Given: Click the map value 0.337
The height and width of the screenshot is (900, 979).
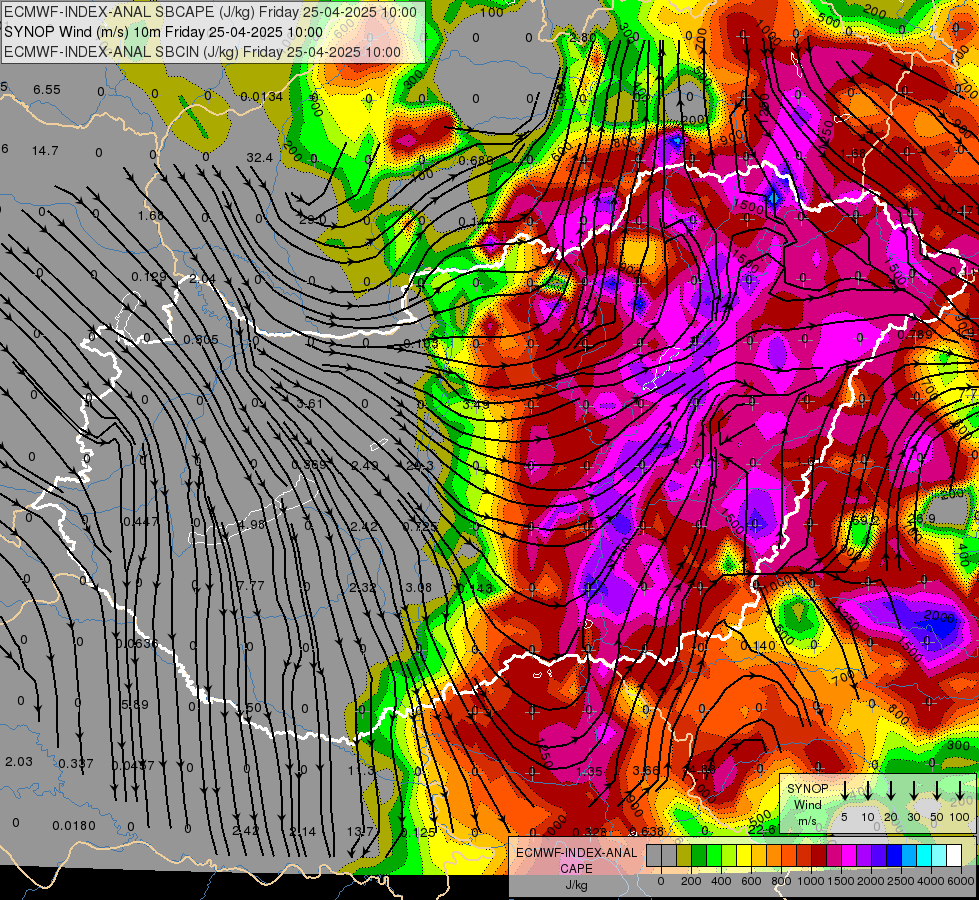Looking at the screenshot, I should point(76,763).
